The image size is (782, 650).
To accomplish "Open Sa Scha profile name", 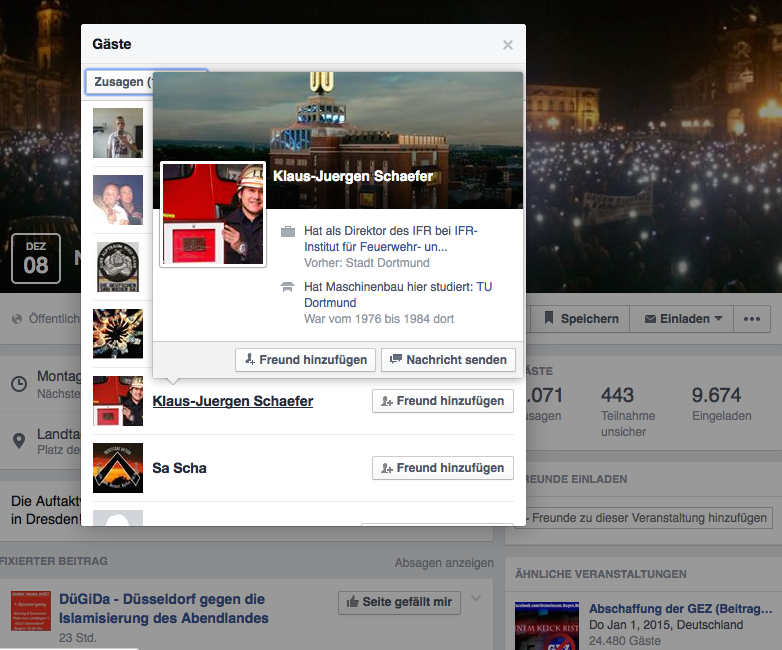I will coord(180,468).
